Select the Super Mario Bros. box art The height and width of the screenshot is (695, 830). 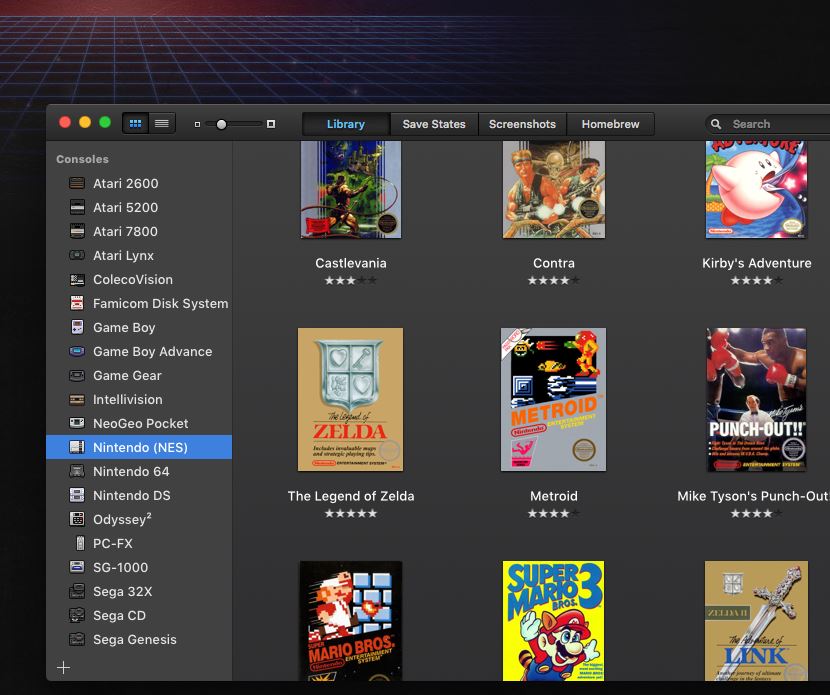pyautogui.click(x=351, y=621)
